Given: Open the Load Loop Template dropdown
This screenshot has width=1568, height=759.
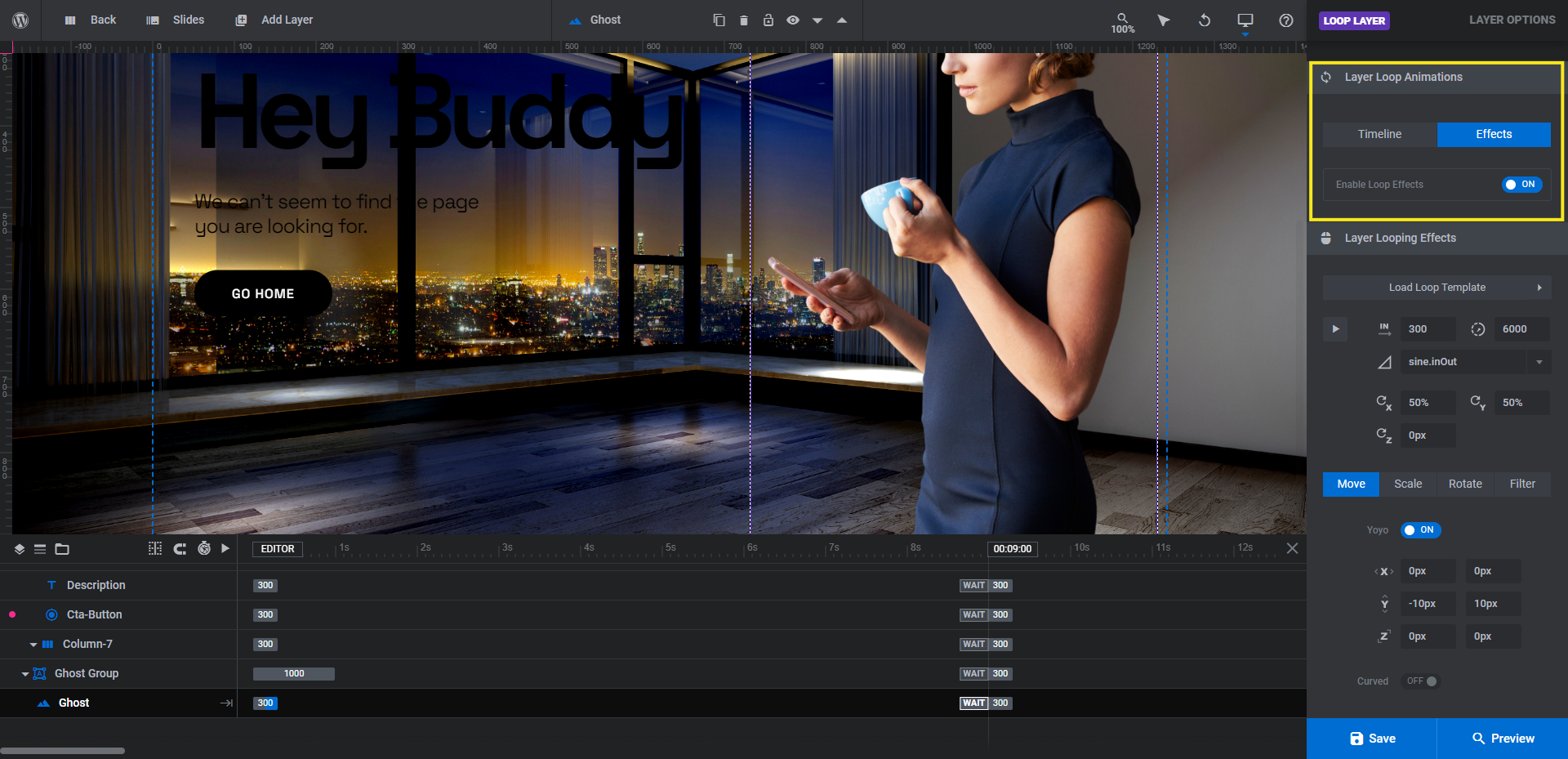Looking at the screenshot, I should (1437, 288).
